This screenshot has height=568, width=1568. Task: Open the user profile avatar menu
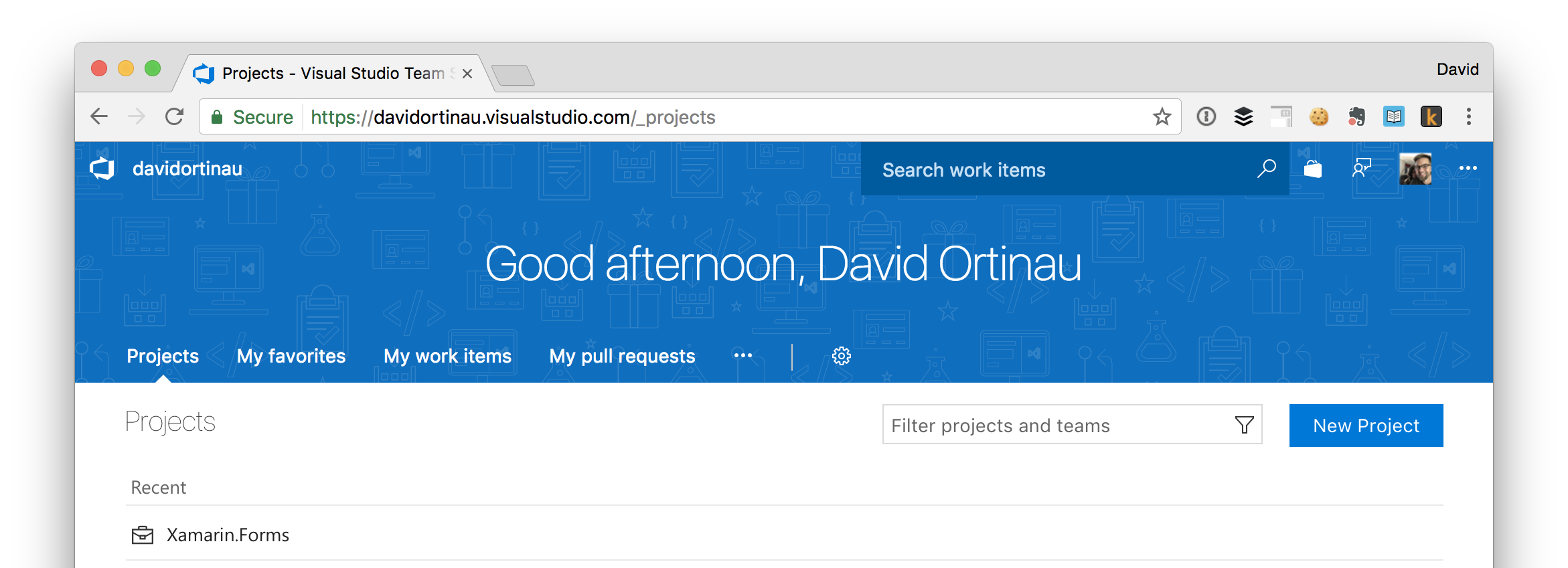coord(1415,169)
